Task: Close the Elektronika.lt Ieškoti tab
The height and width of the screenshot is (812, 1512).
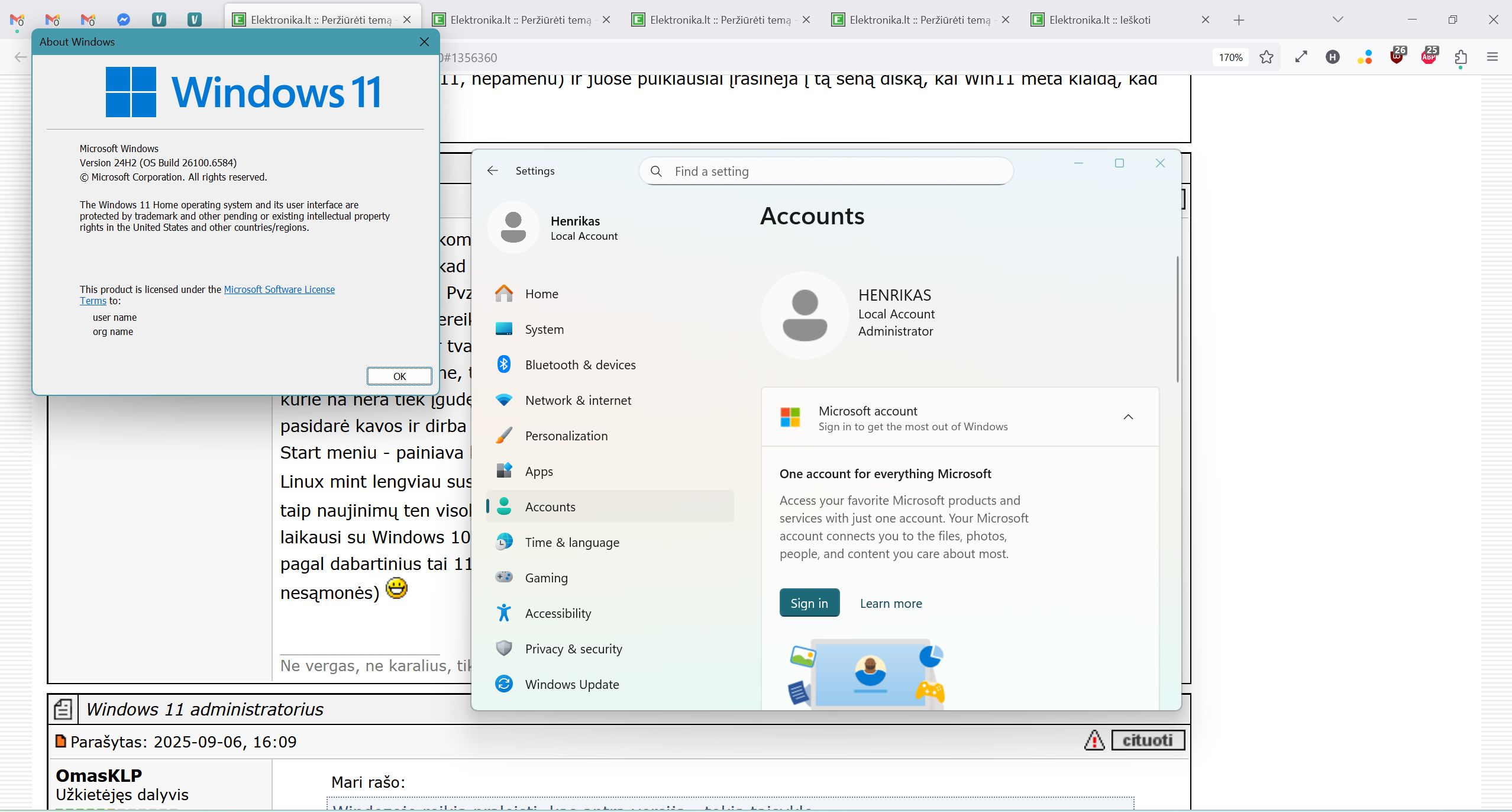Action: (x=1206, y=20)
